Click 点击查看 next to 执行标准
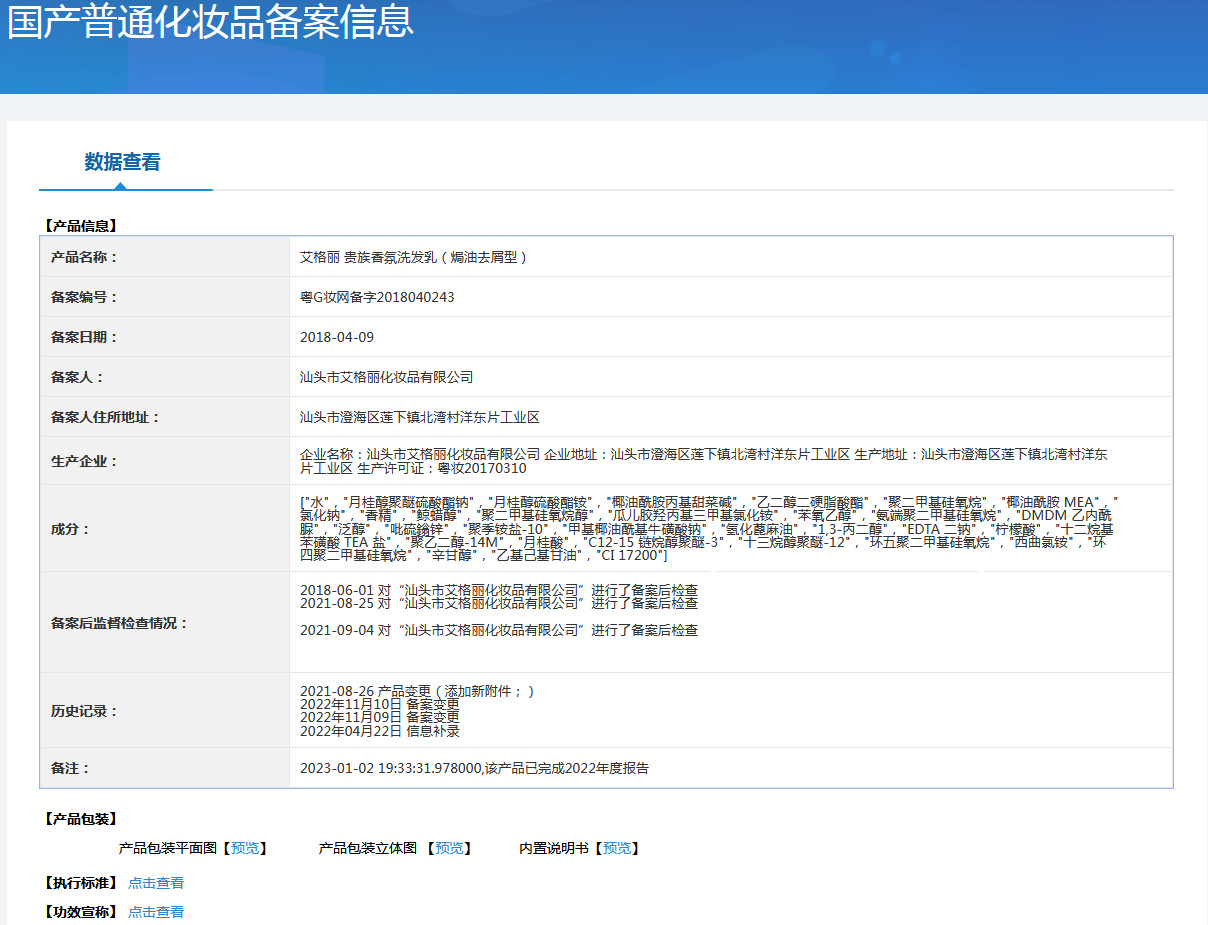 pos(156,883)
